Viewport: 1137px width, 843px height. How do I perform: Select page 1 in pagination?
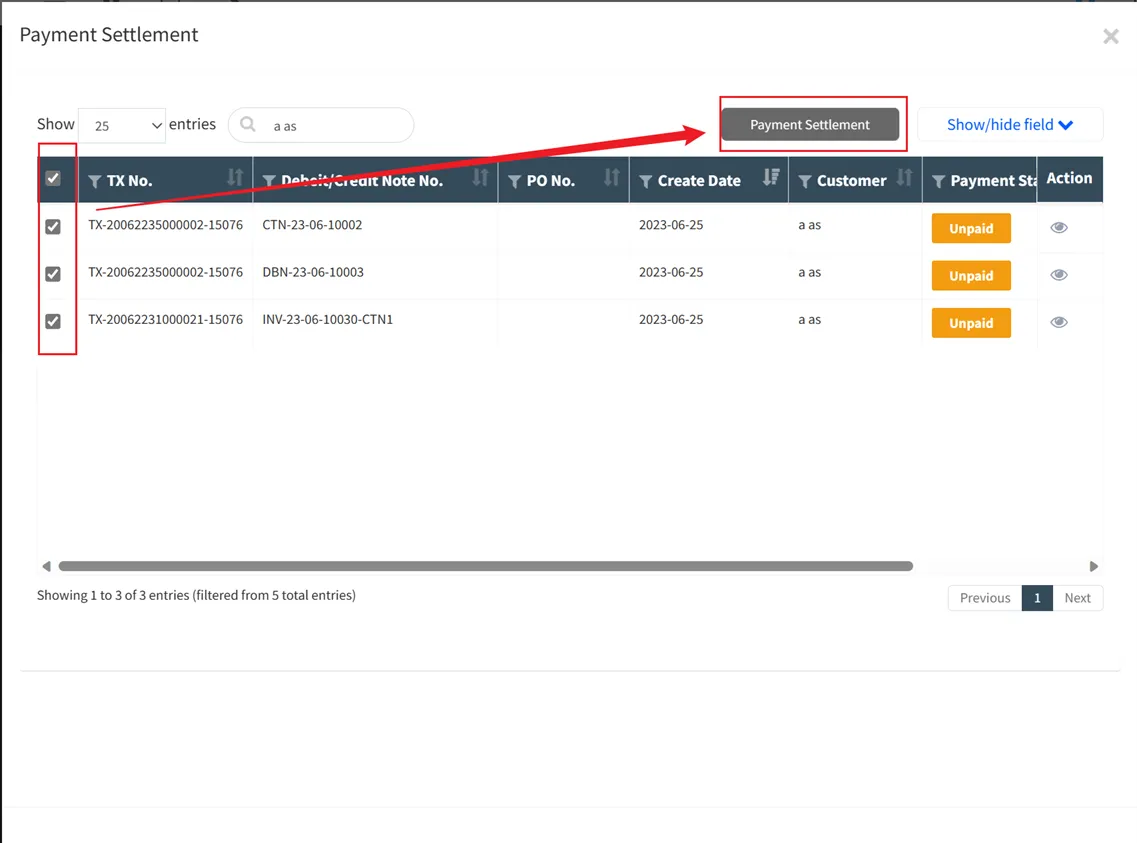pos(1037,598)
